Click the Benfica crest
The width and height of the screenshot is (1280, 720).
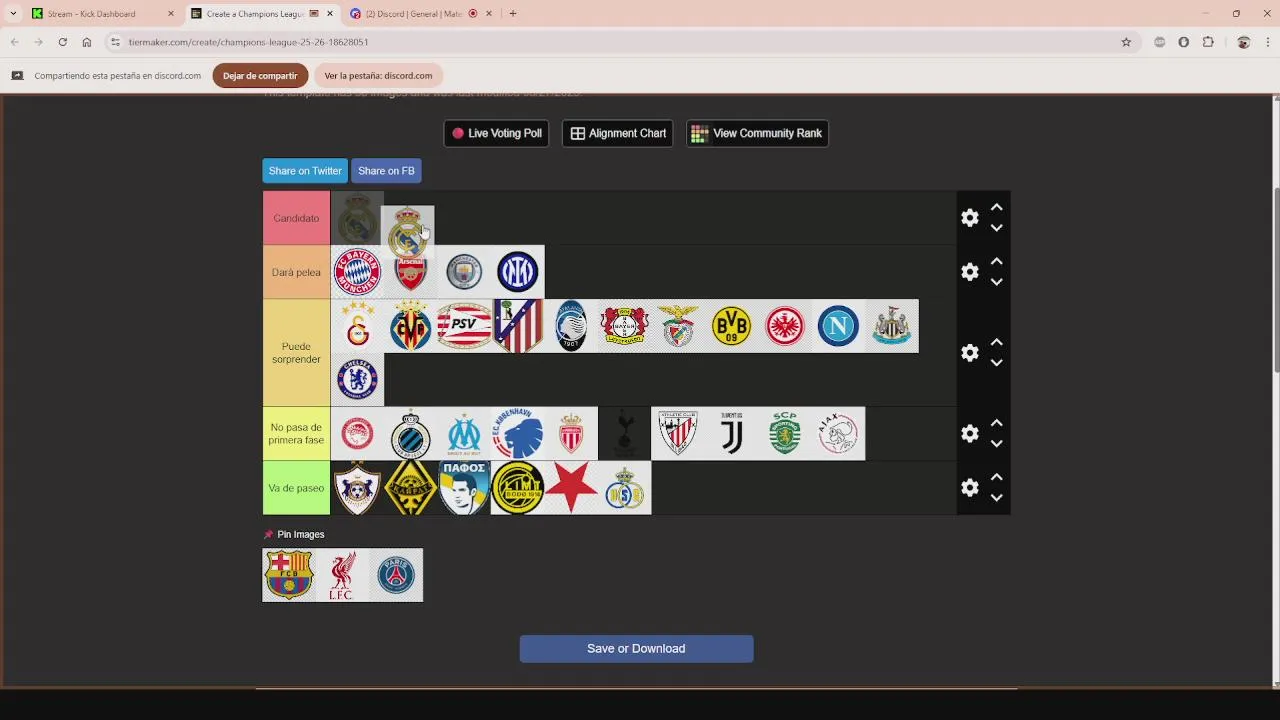pyautogui.click(x=678, y=326)
